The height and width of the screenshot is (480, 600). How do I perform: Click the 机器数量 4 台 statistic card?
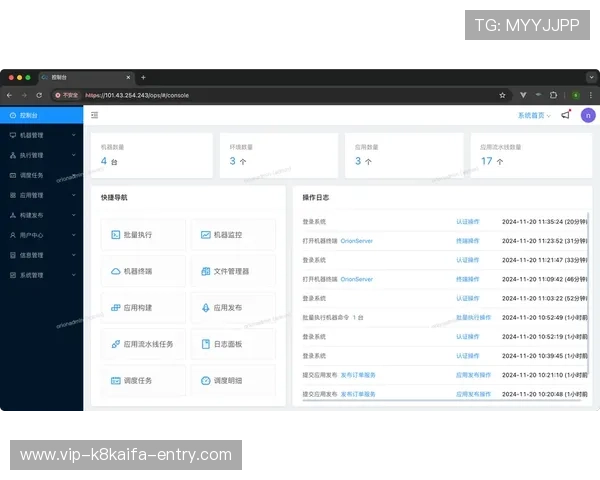point(152,155)
